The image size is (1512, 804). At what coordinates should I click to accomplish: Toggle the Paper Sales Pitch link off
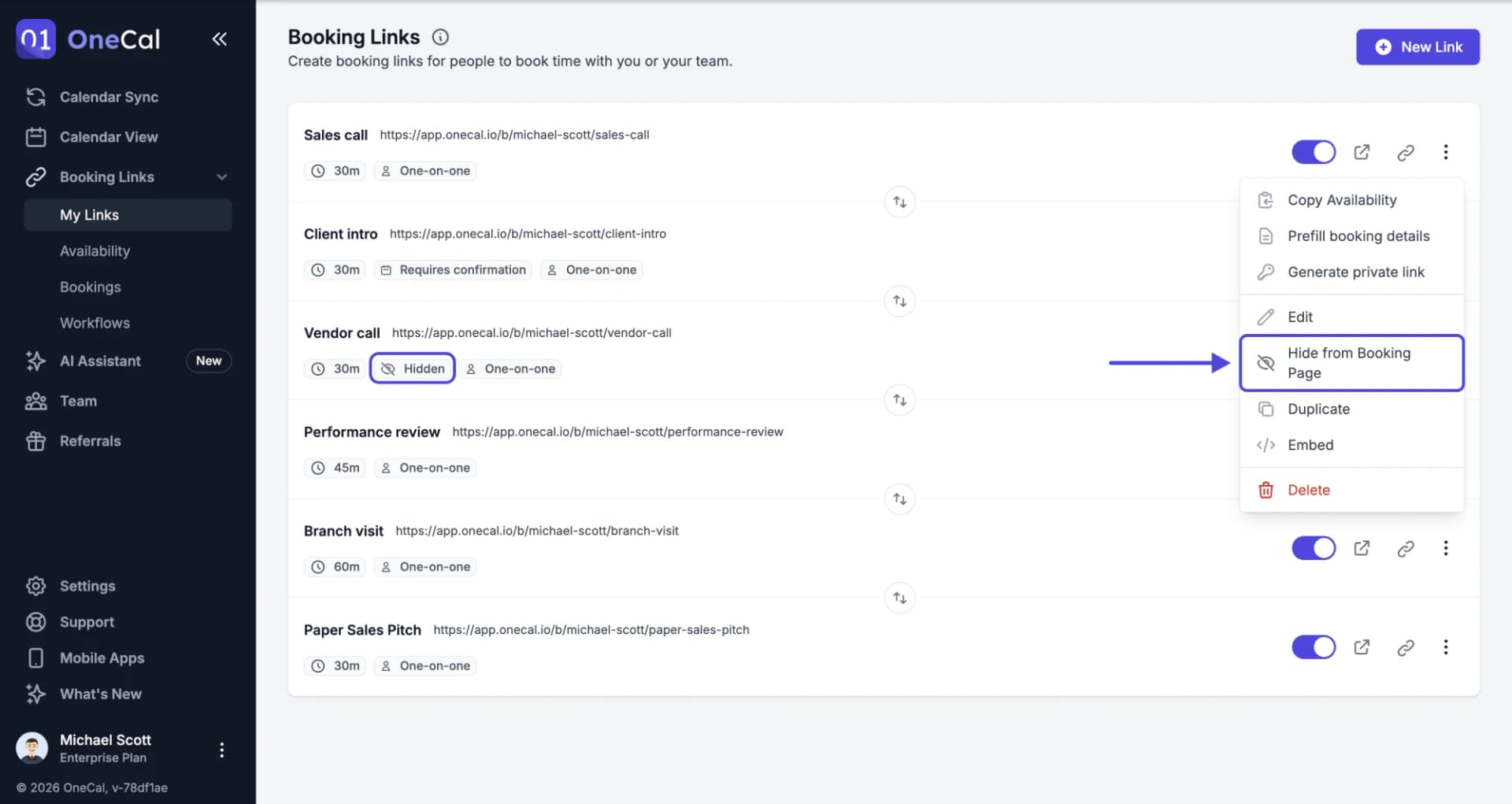click(1314, 647)
